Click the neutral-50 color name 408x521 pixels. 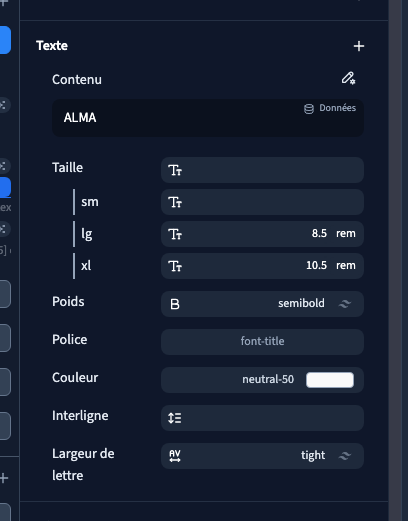268,379
